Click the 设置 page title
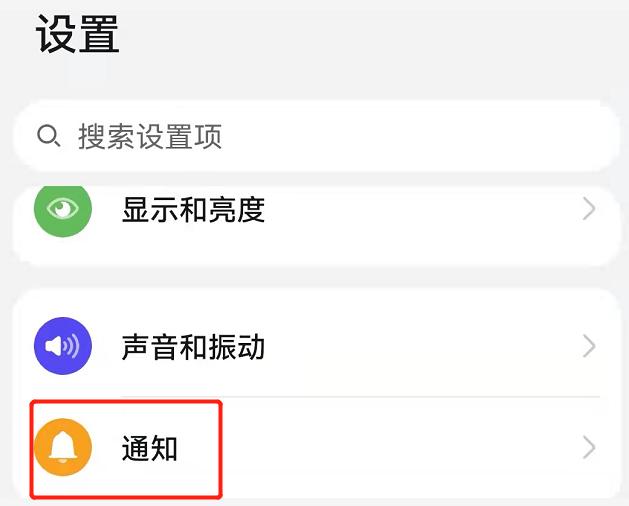Screen dimensions: 629x506 [x=77, y=34]
